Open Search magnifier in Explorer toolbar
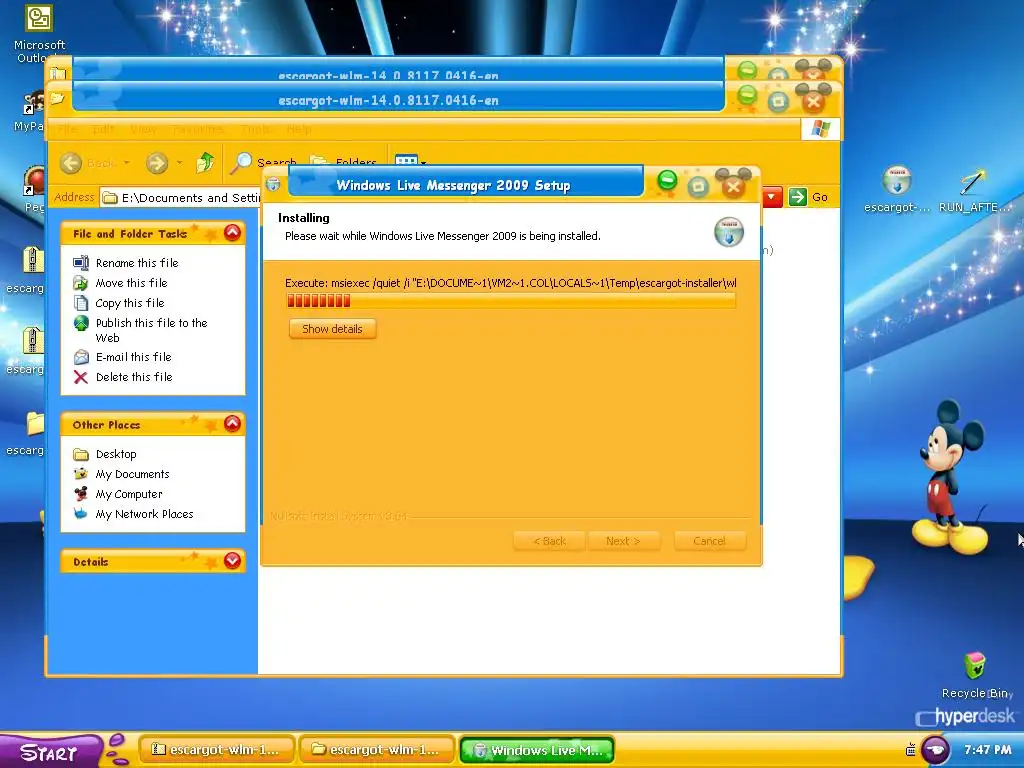1024x768 pixels. point(241,162)
